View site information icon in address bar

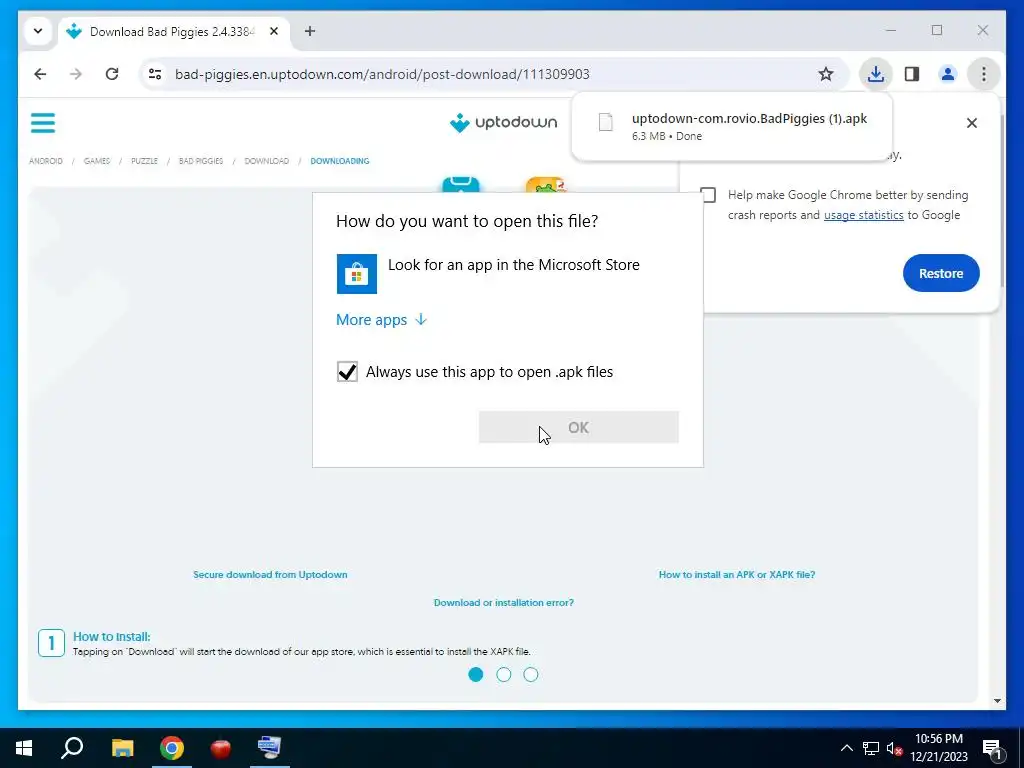(155, 74)
